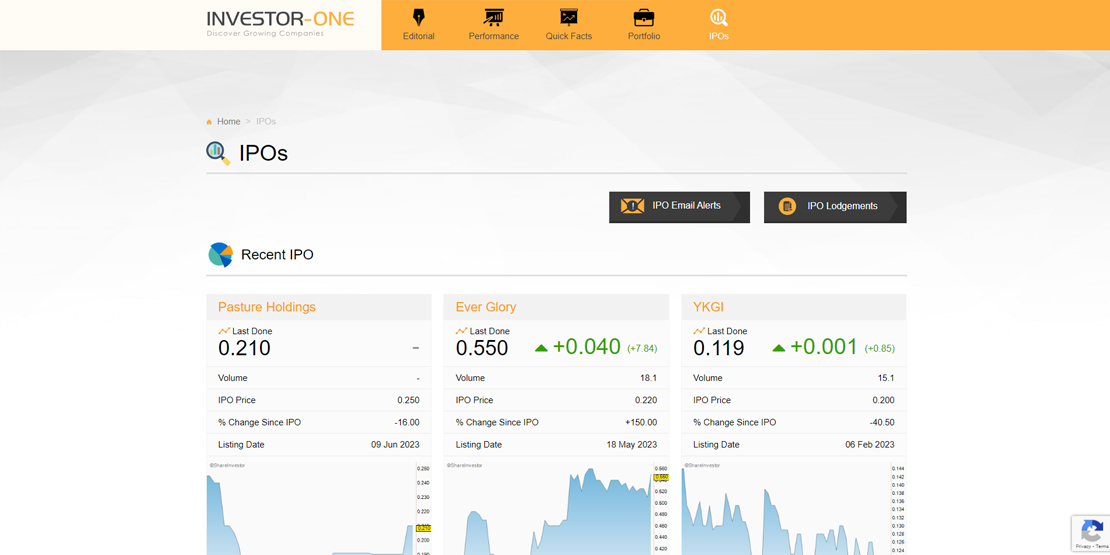The image size is (1110, 555).
Task: Open the Editorial menu label
Action: 418,36
